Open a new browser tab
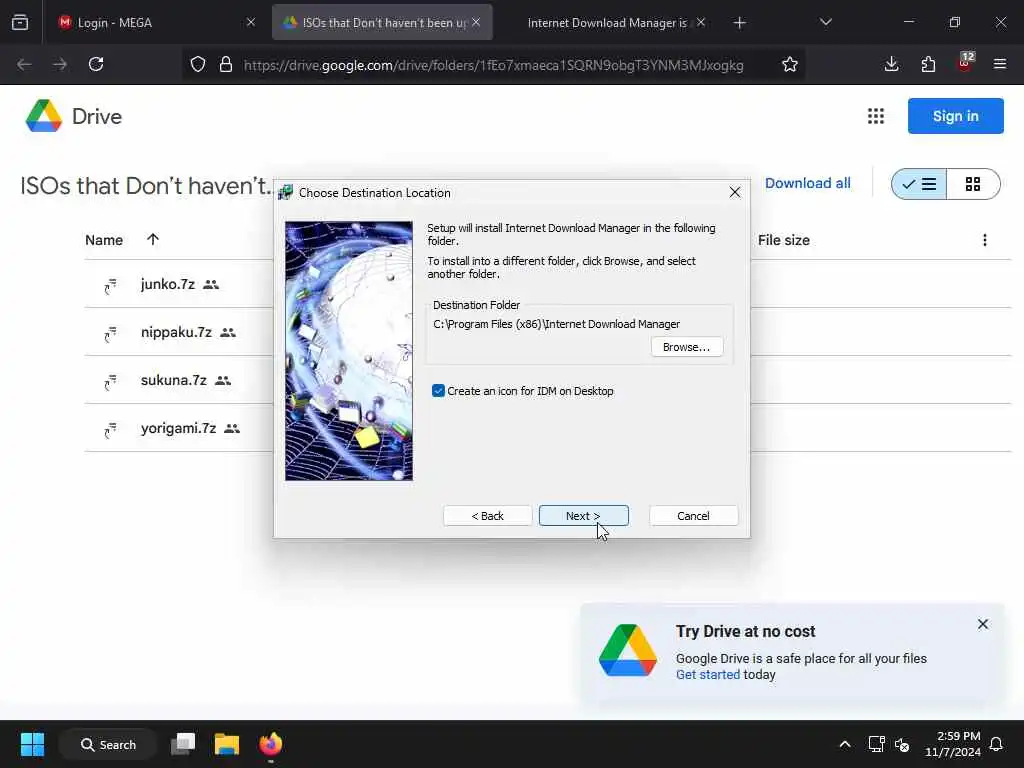The height and width of the screenshot is (768, 1024). (x=739, y=23)
